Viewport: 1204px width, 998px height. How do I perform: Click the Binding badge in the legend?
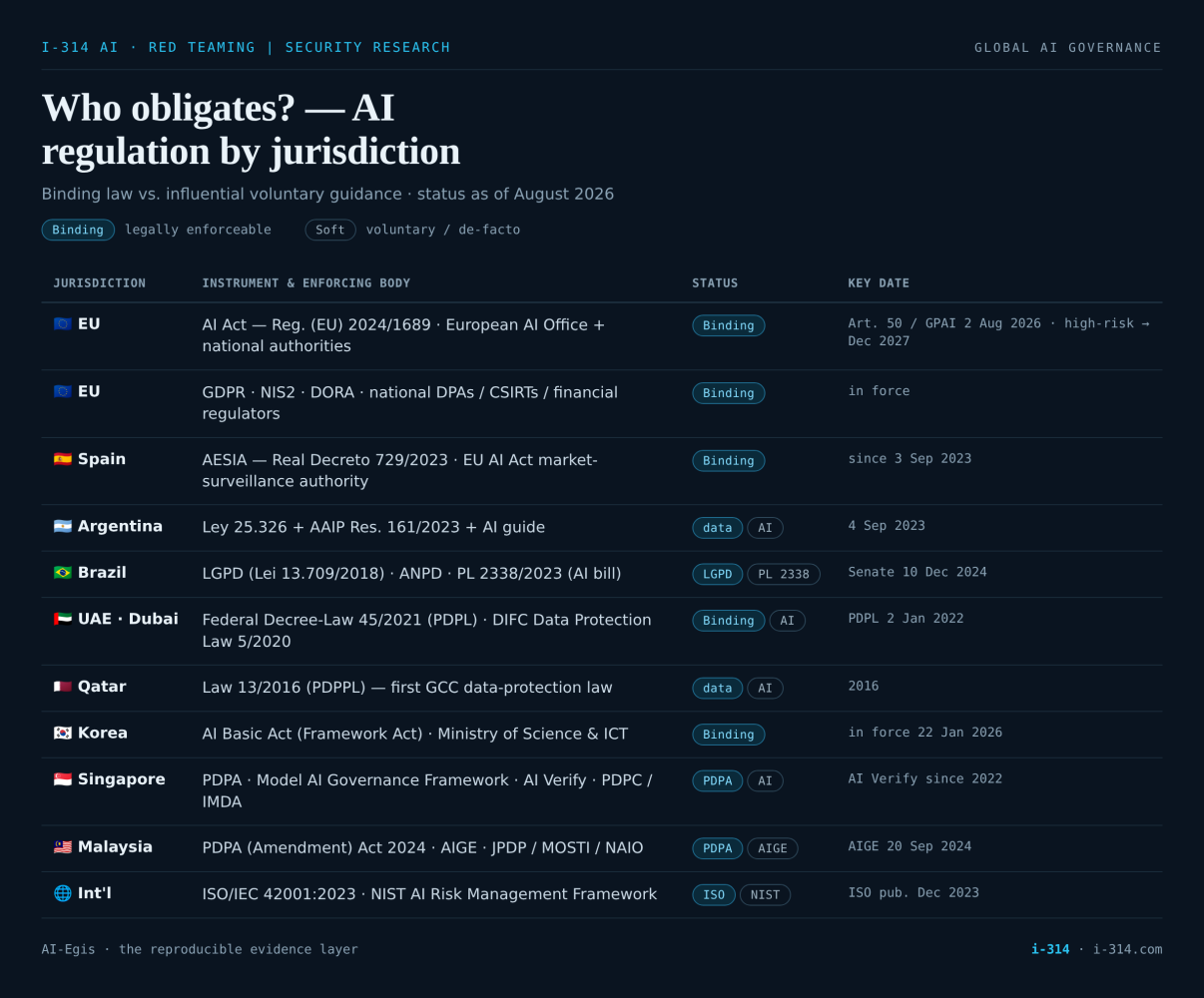coord(78,230)
